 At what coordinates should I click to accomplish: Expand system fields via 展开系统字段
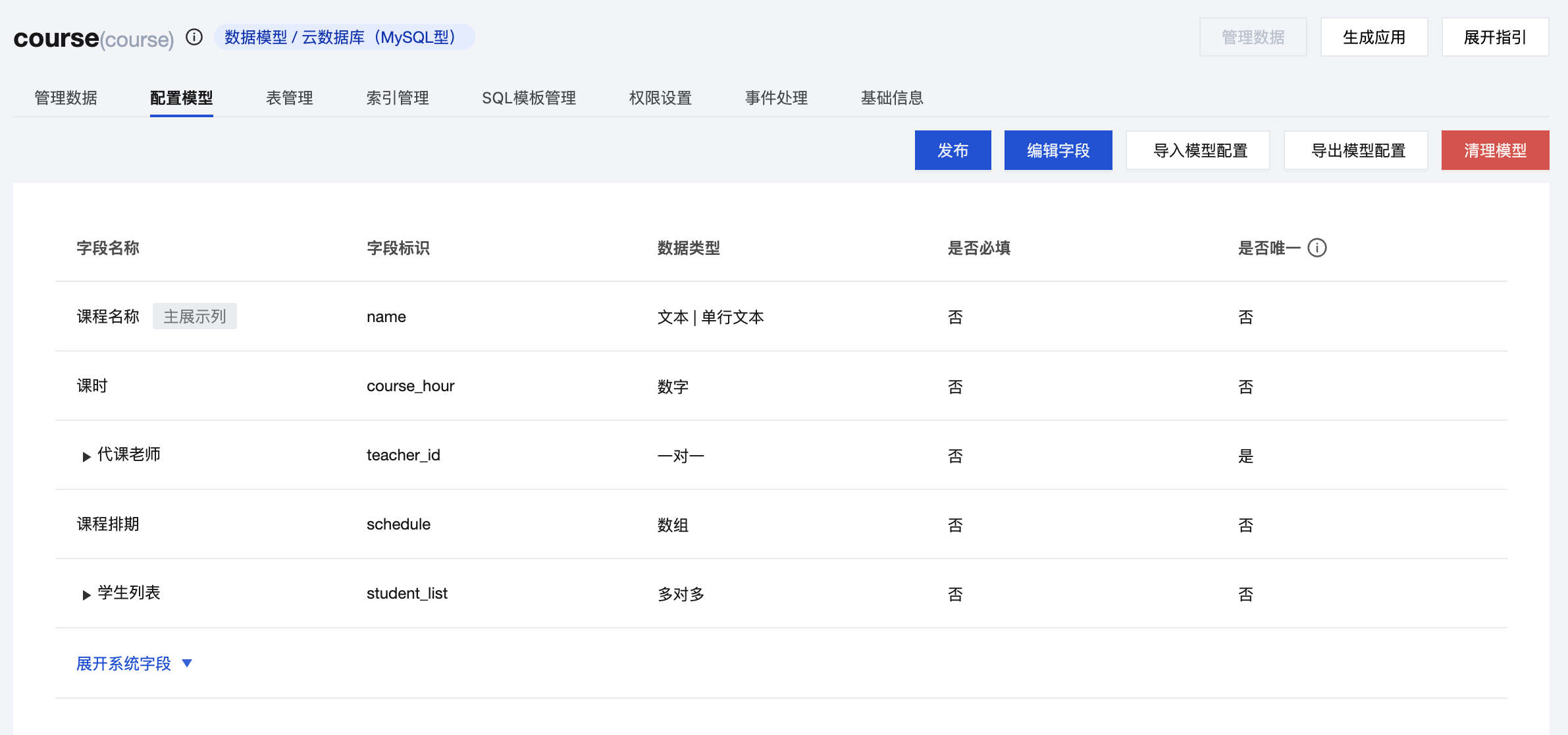[x=134, y=663]
